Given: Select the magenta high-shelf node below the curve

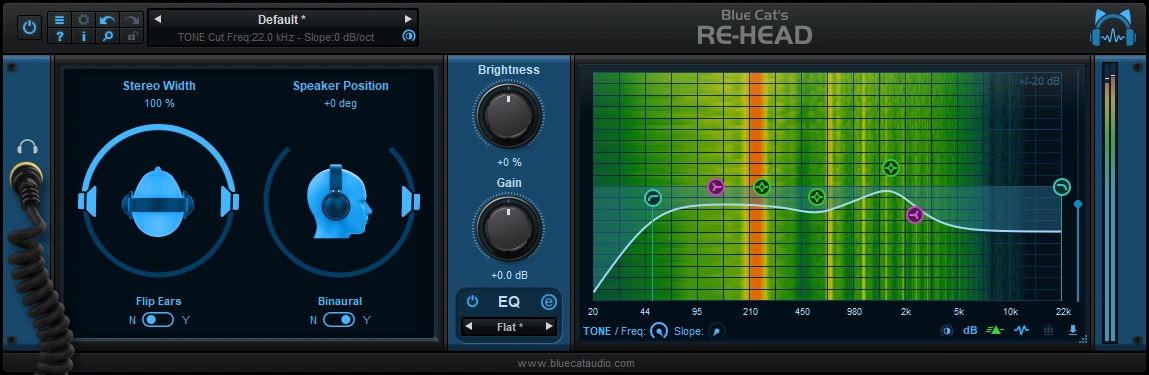Looking at the screenshot, I should coord(914,215).
